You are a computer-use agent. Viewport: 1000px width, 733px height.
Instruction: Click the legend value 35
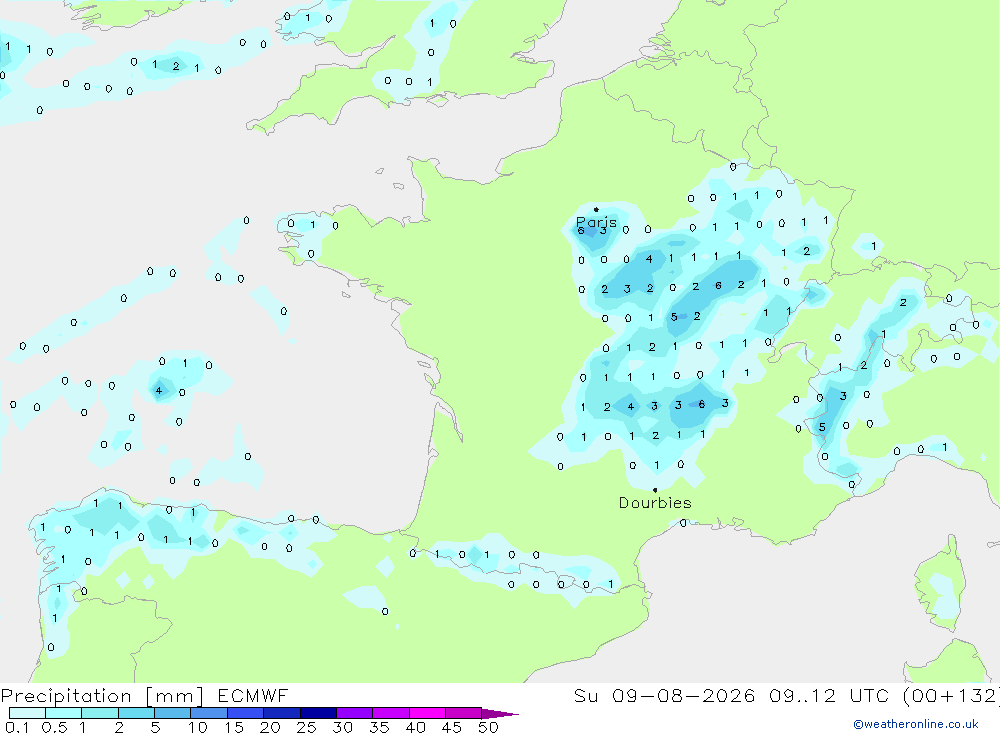379,727
